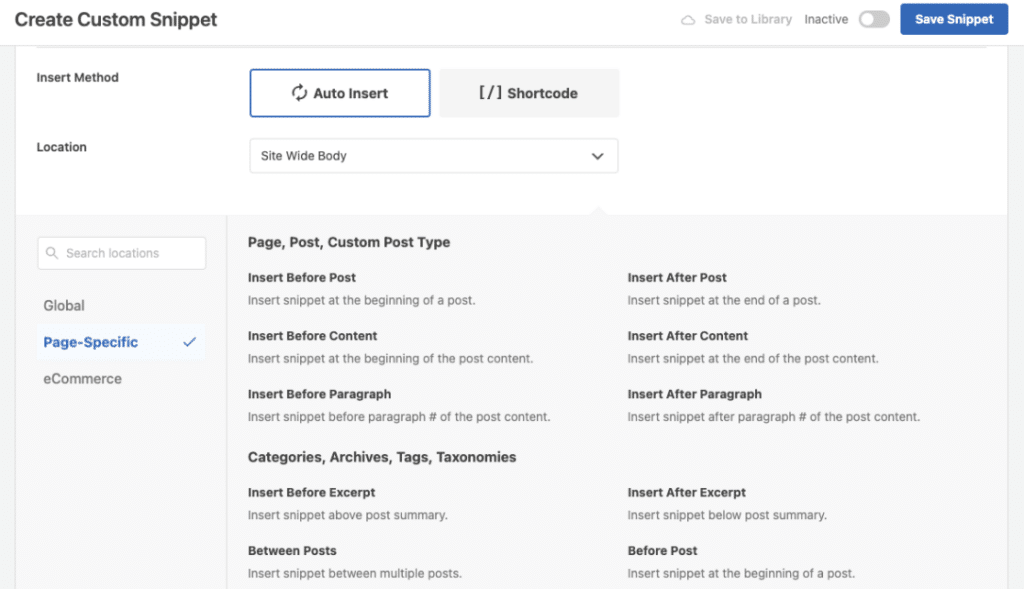Toggle the snippet from Inactive to Active
The image size is (1024, 589).
[x=872, y=19]
